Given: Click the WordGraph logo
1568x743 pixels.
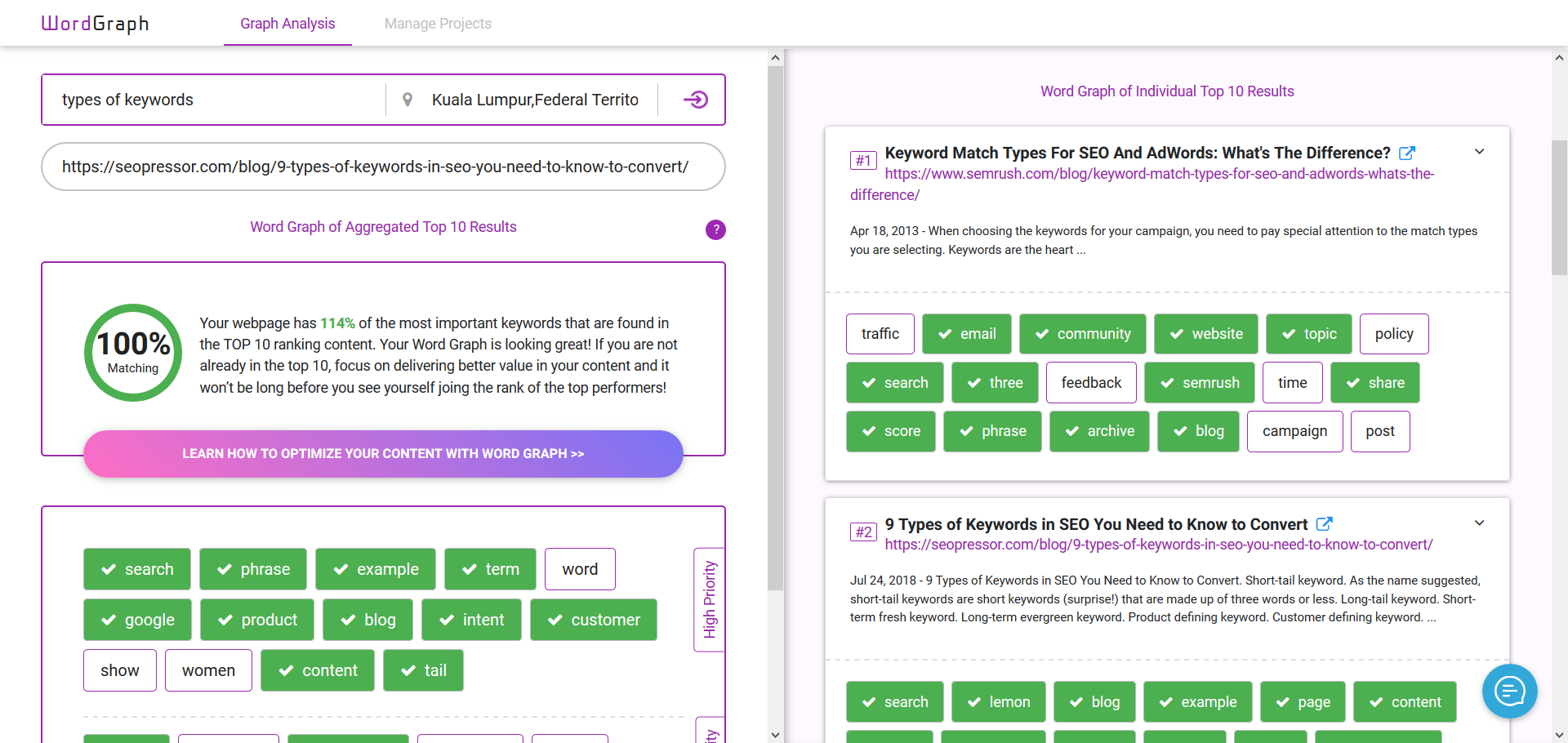Looking at the screenshot, I should (95, 23).
